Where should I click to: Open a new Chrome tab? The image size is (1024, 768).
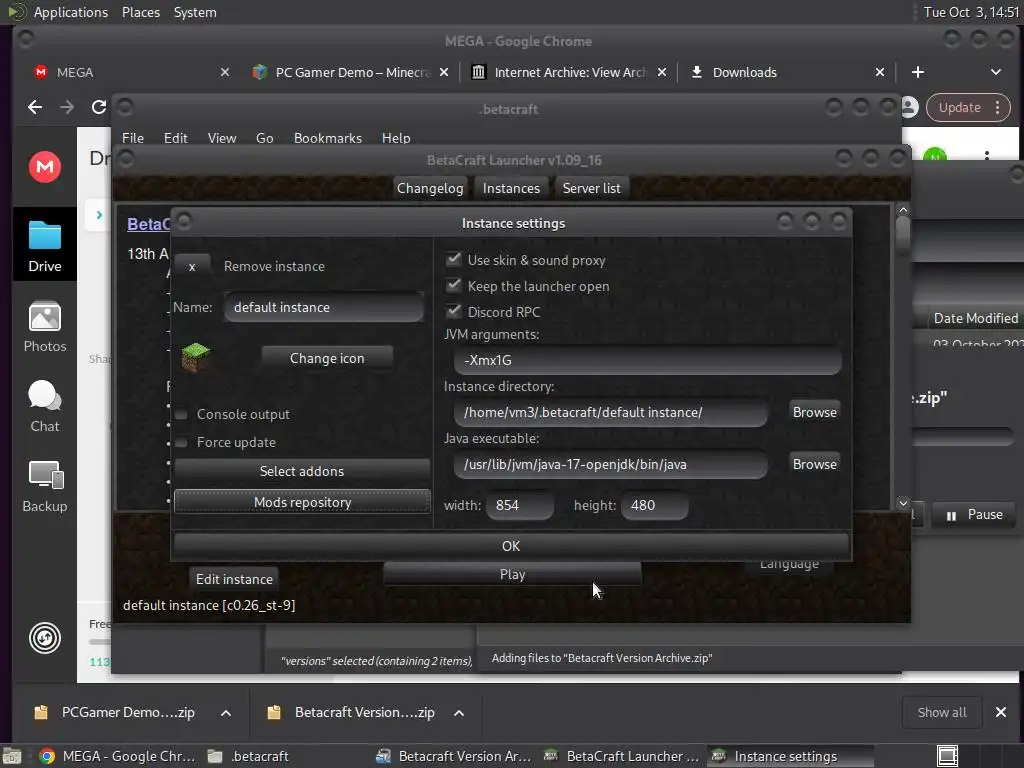click(x=918, y=72)
